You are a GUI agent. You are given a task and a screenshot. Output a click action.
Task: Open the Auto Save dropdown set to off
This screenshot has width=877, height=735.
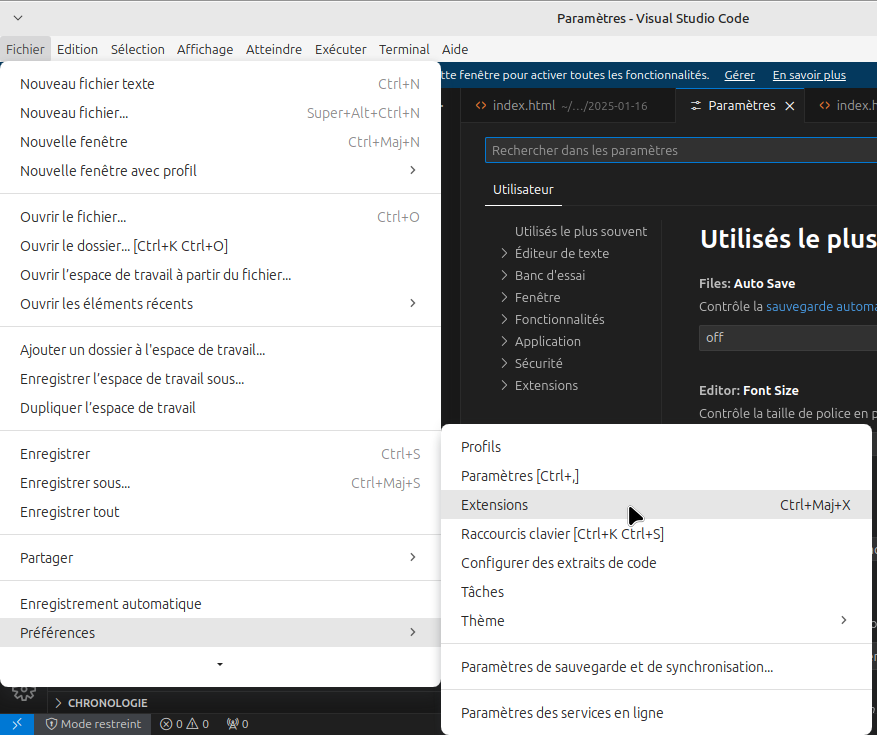pyautogui.click(x=787, y=337)
